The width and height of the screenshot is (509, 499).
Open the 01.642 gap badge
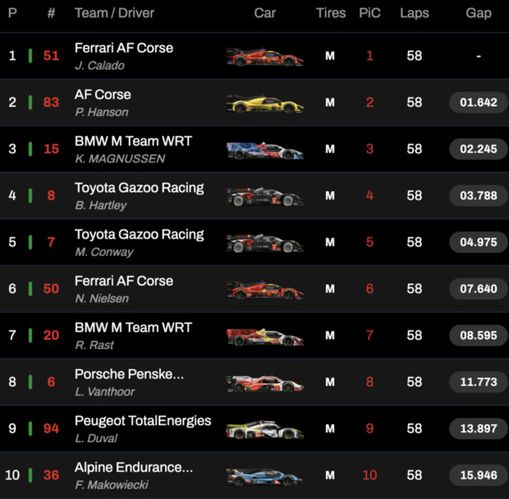[478, 102]
